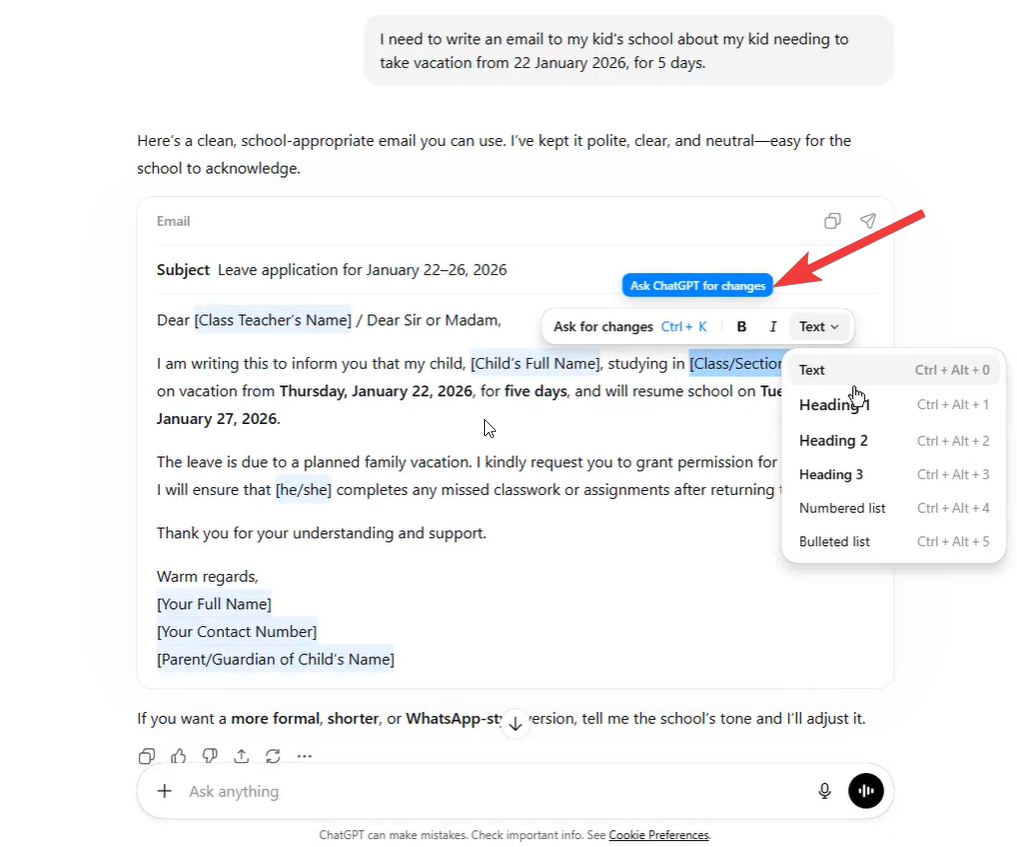This screenshot has width=1017, height=847.
Task: Open attachments with the plus icon
Action: pyautogui.click(x=165, y=791)
